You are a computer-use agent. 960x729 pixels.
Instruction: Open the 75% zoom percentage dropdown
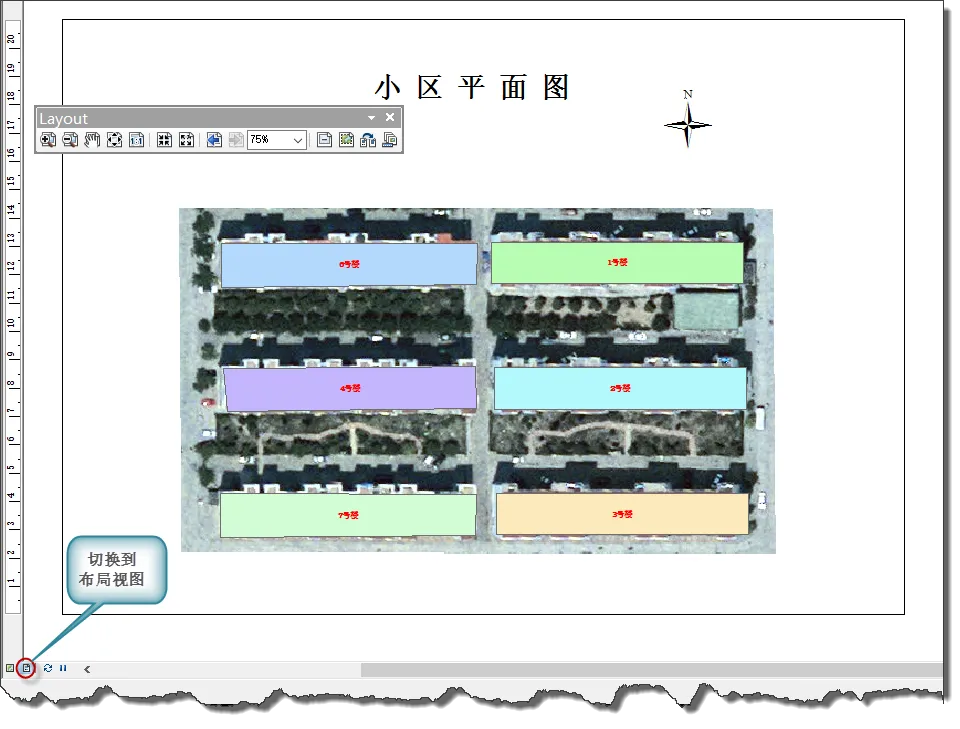point(298,141)
